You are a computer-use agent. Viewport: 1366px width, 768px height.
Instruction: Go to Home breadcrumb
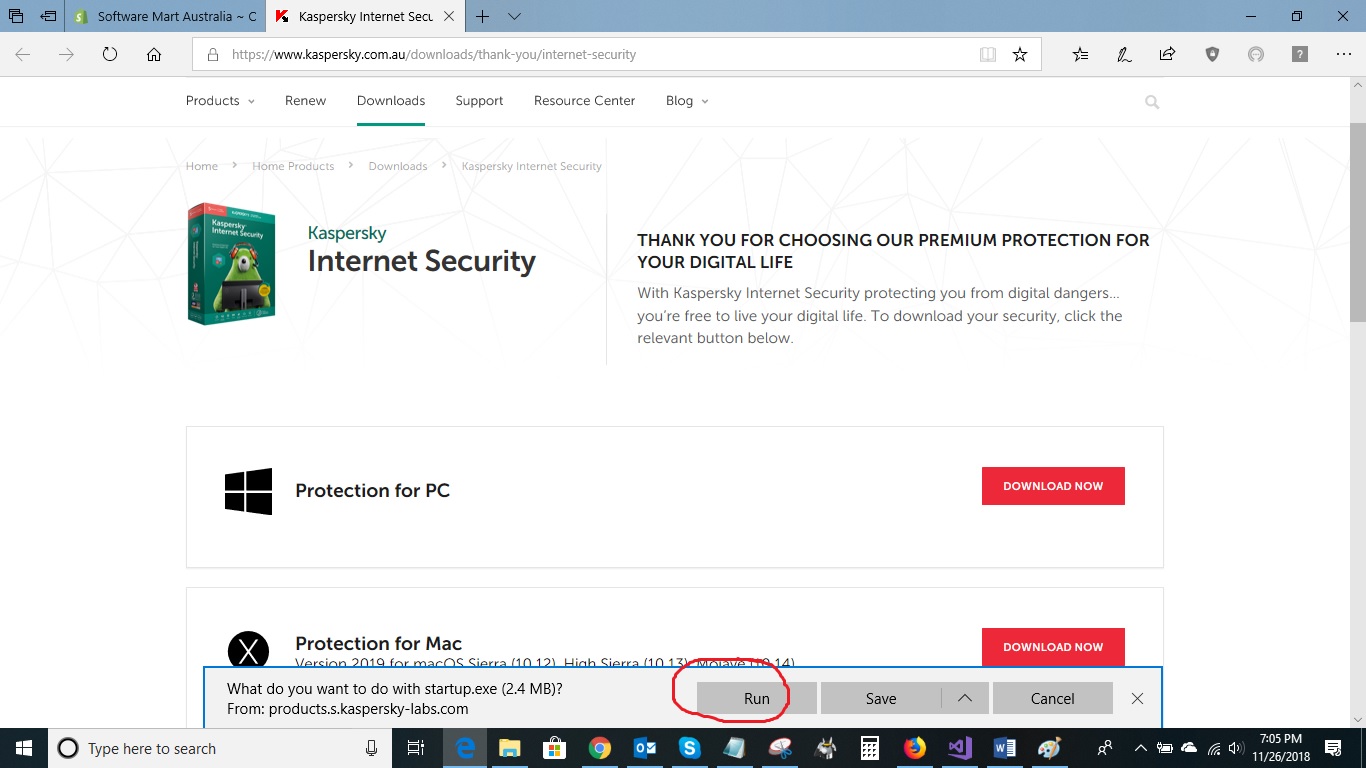click(201, 166)
